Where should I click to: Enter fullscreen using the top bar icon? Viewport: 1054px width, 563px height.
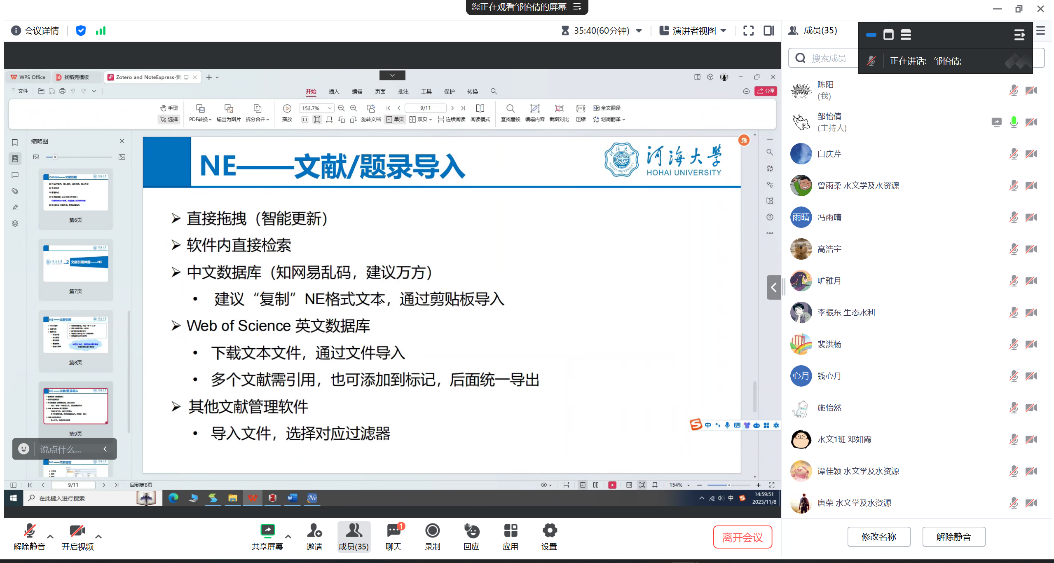coord(748,31)
